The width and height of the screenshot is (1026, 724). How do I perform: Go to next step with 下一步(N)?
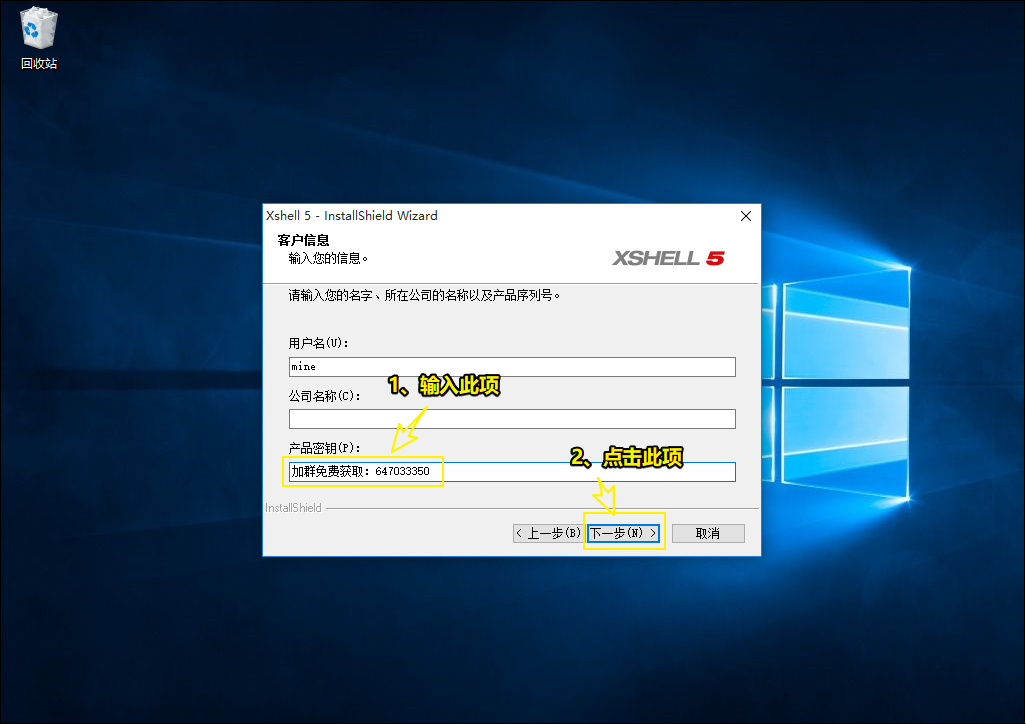tap(623, 533)
